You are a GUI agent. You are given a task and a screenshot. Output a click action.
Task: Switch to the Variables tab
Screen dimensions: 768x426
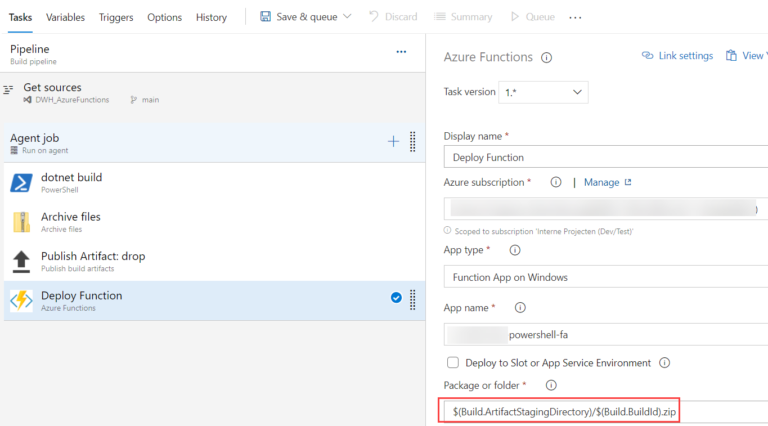click(x=65, y=17)
